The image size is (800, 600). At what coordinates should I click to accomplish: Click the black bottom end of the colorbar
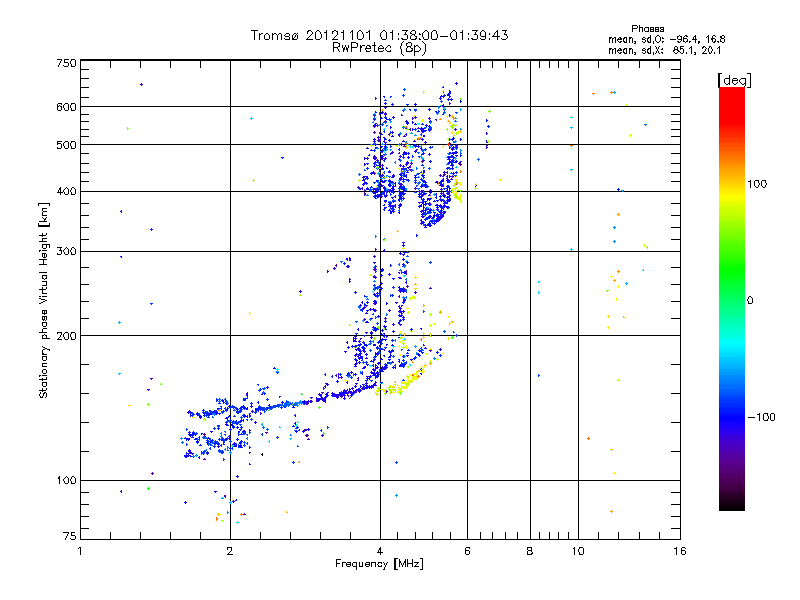(x=732, y=503)
